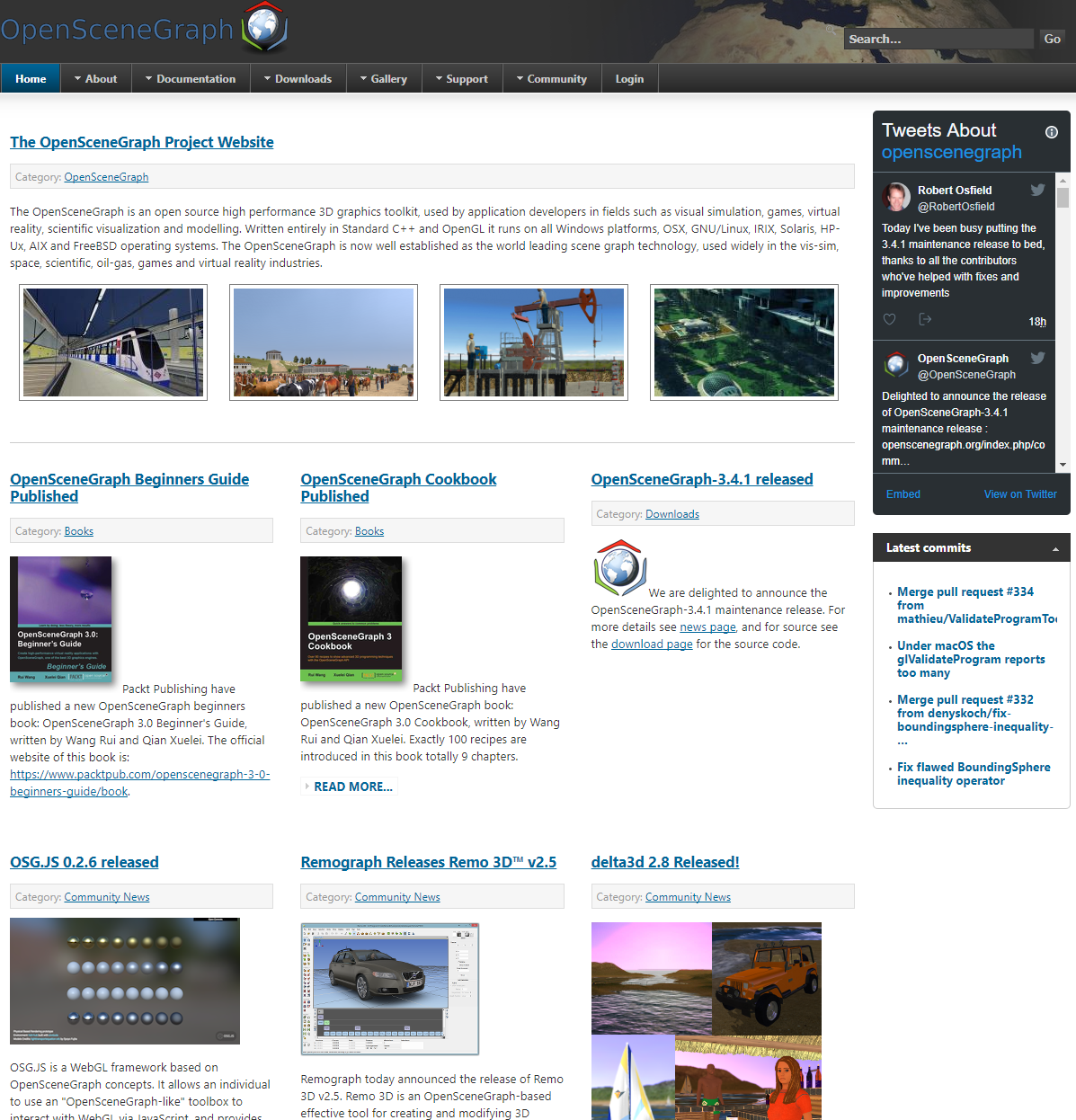Screen dimensions: 1076x1120
Task: Click OpenSceneGraph profile avatar in tweets widget
Action: click(x=896, y=365)
